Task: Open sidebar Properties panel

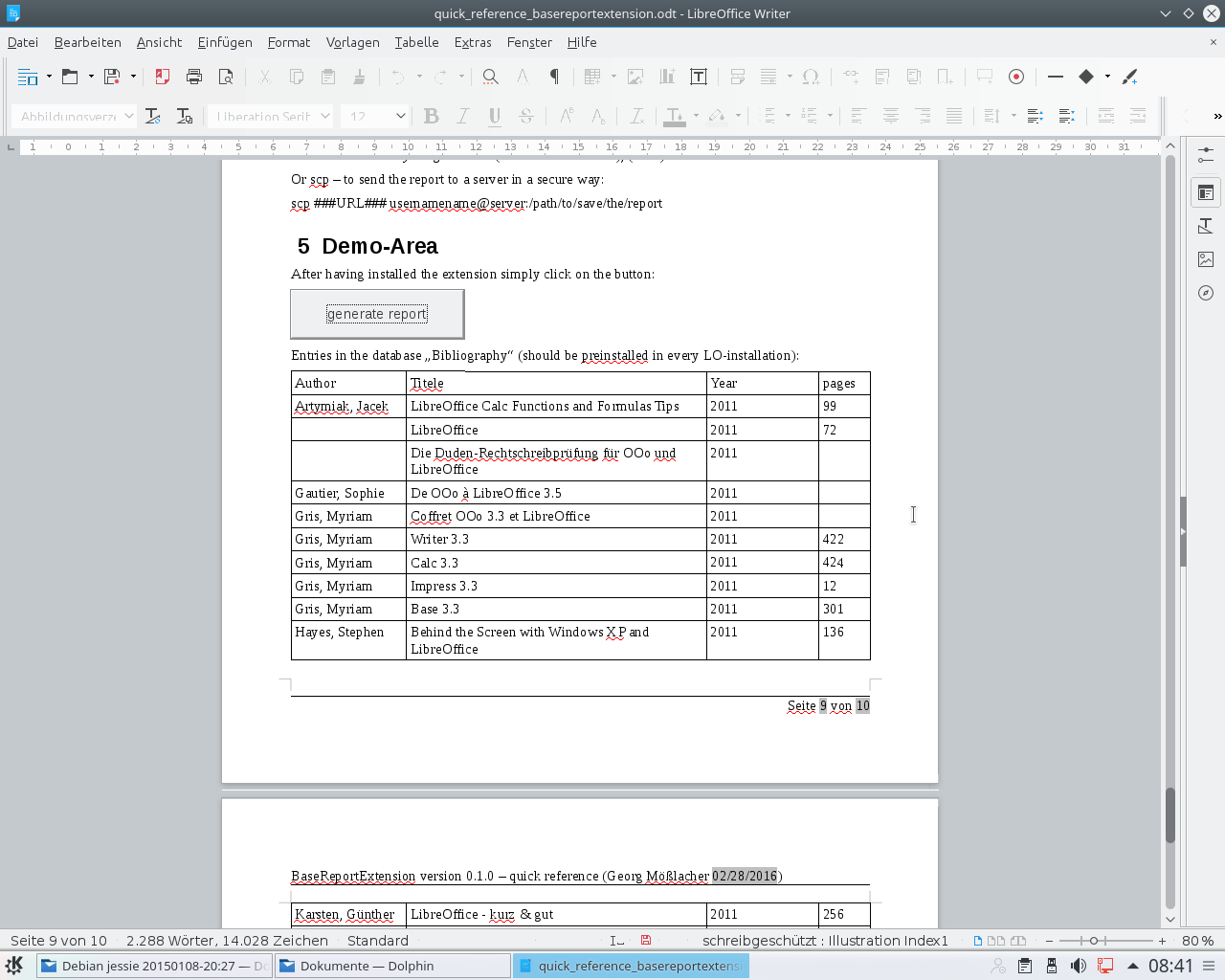Action: pos(1206,192)
